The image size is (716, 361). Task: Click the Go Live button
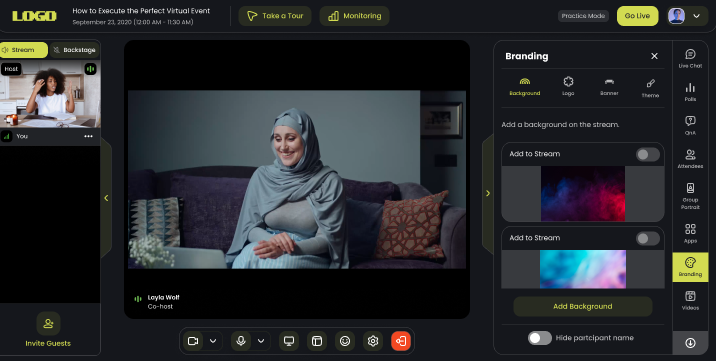(x=637, y=16)
